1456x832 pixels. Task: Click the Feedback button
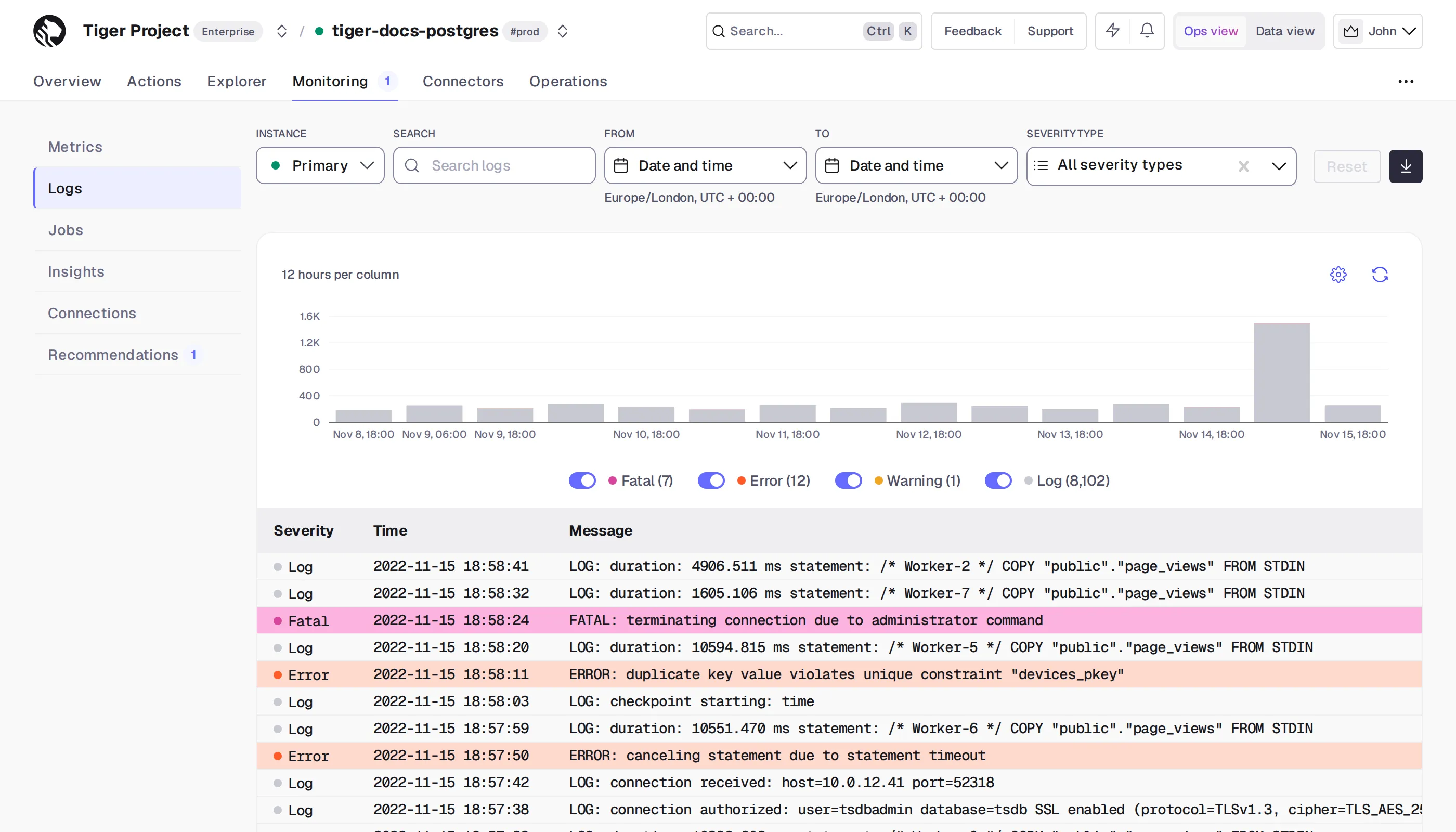tap(972, 31)
